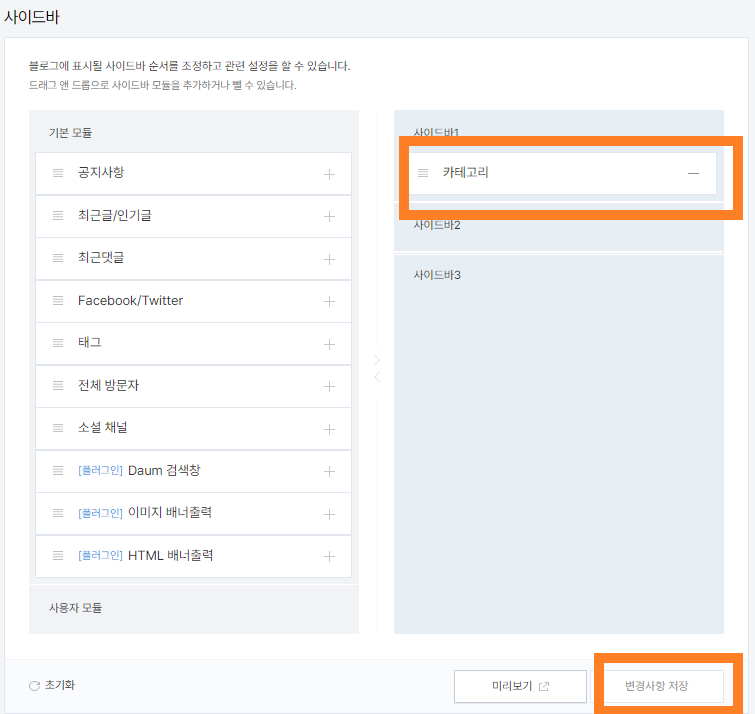Screen dimensions: 755x714
Task: Add the 소셜 채널 module with its plus icon
Action: click(329, 429)
